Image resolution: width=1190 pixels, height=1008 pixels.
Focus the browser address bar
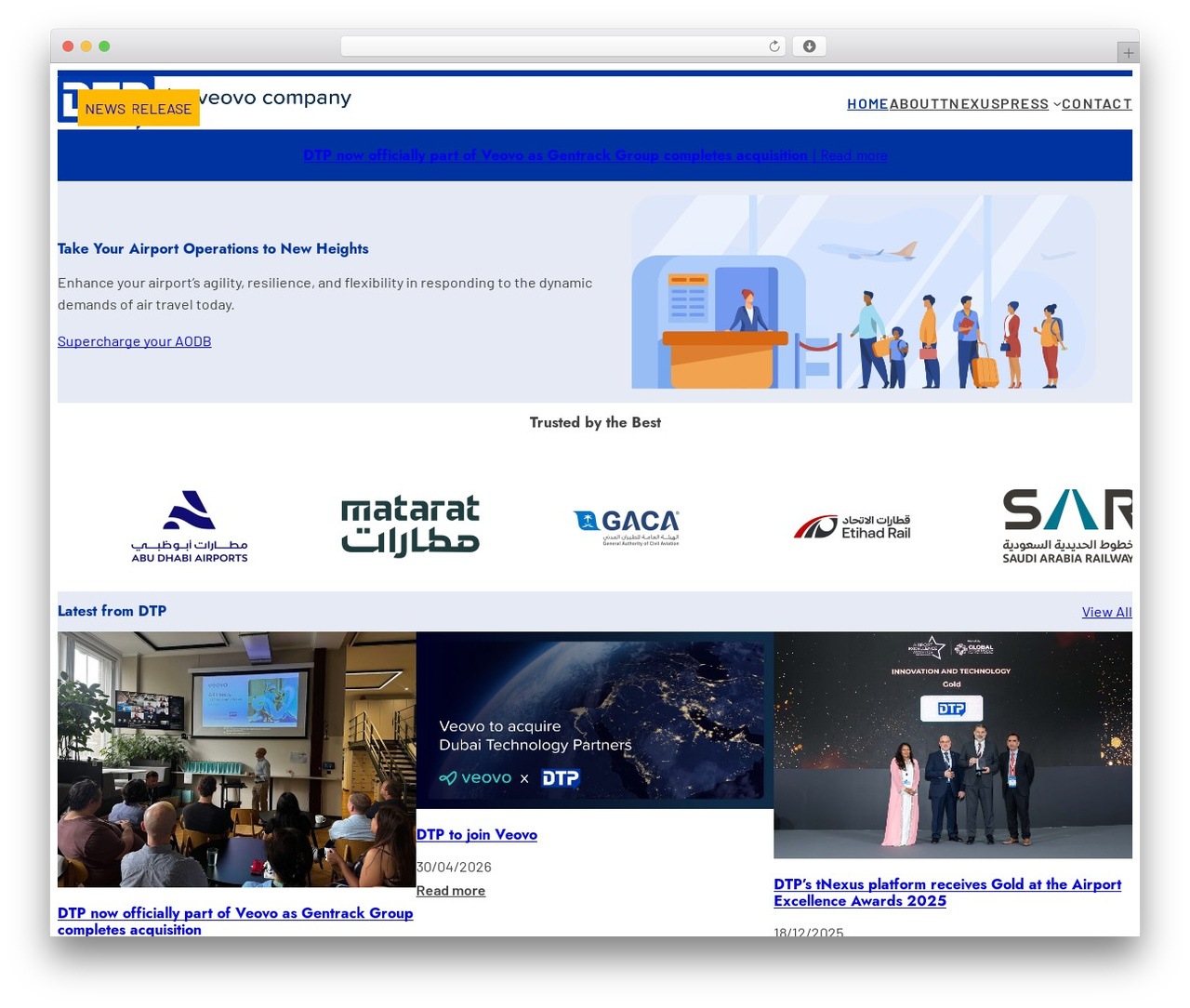pyautogui.click(x=563, y=46)
